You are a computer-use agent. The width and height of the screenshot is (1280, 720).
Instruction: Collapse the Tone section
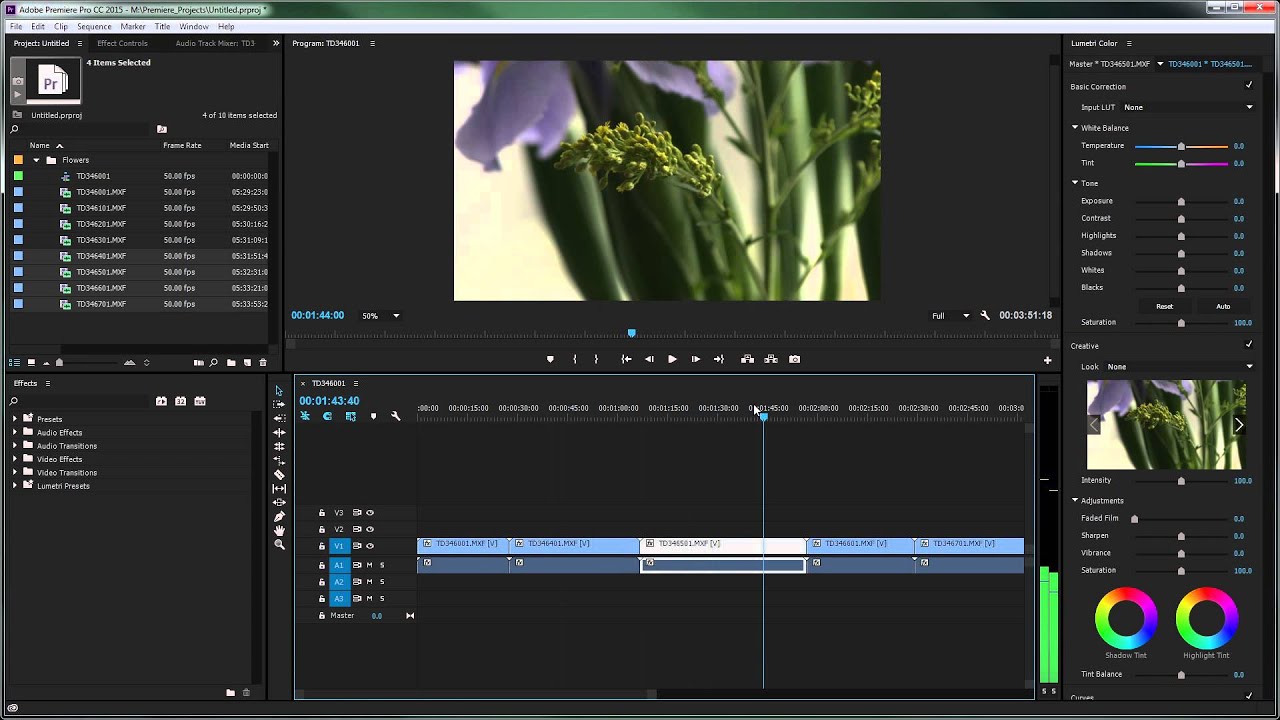point(1075,183)
